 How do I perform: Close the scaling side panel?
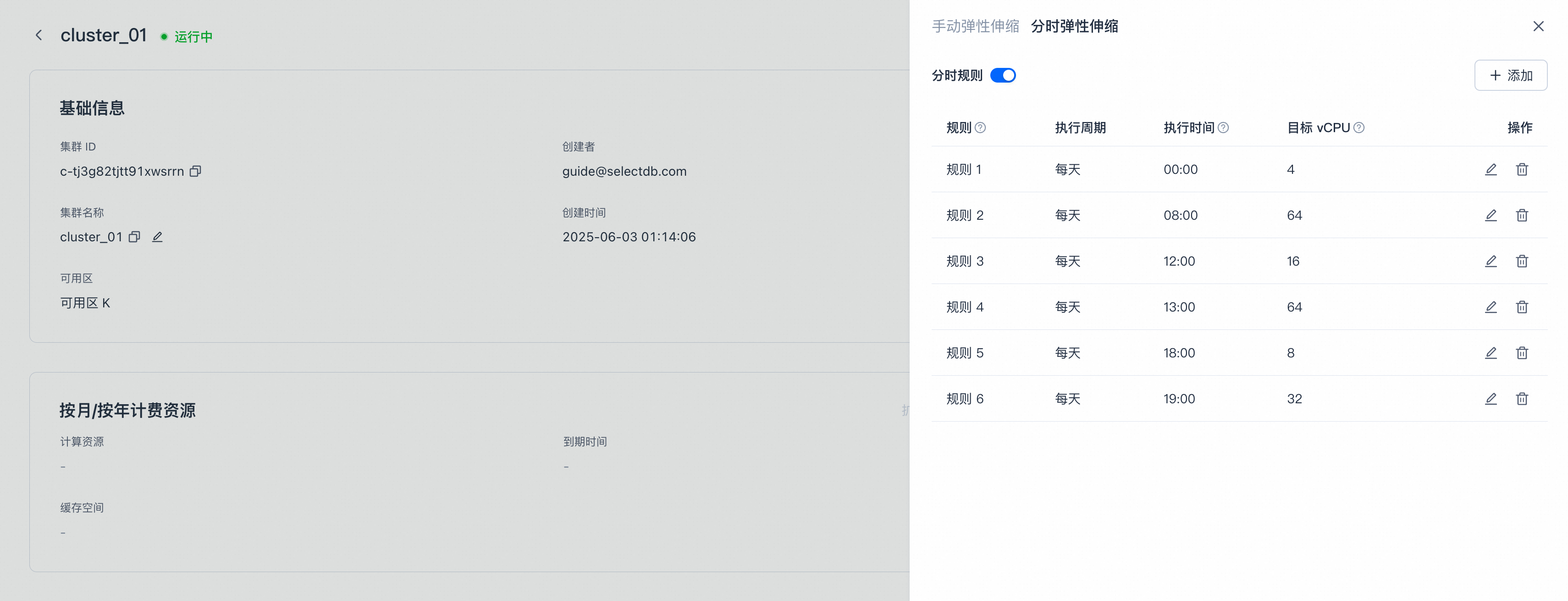(1538, 26)
